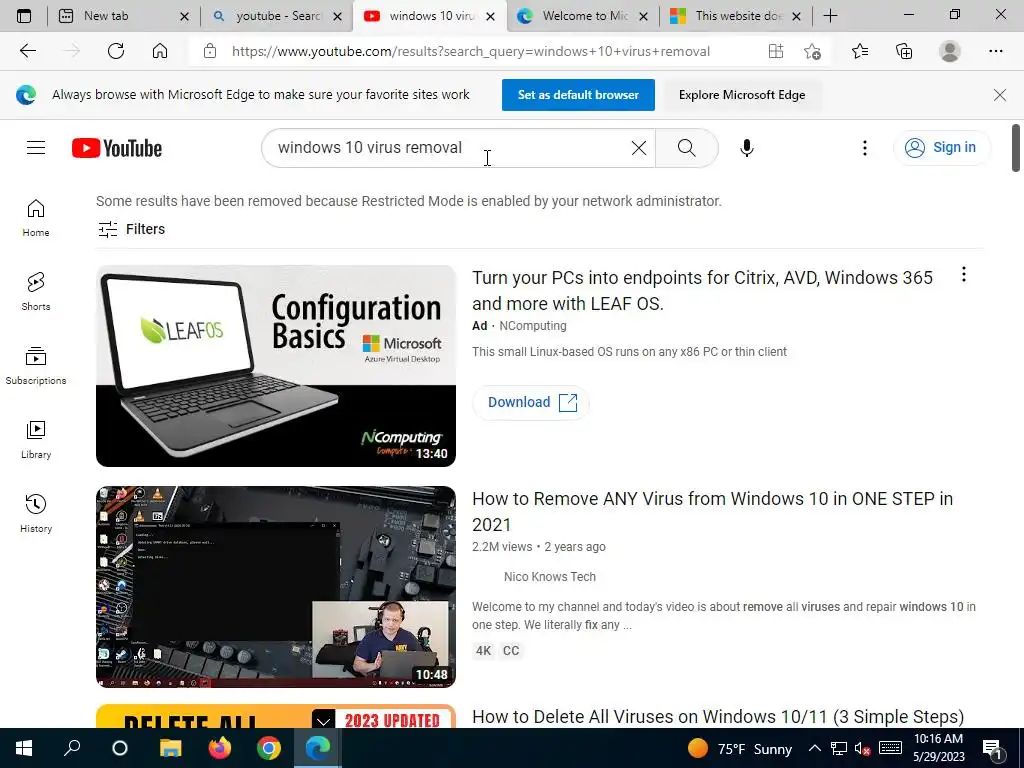1024x768 pixels.
Task: Switch to the youtube - Search tab
Action: tap(278, 16)
